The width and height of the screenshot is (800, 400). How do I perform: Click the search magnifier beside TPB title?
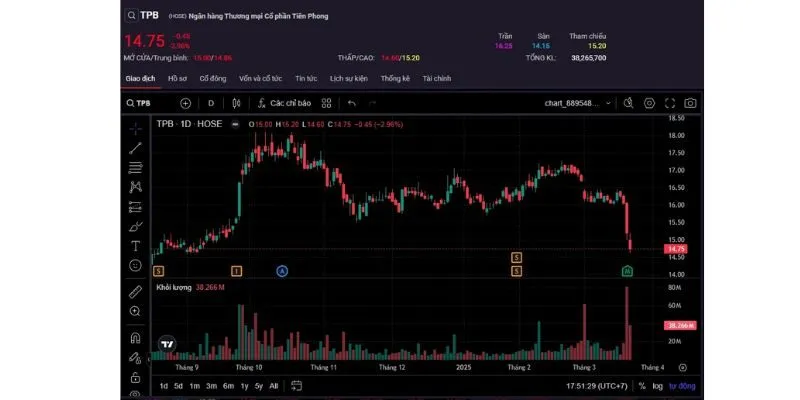pos(131,15)
